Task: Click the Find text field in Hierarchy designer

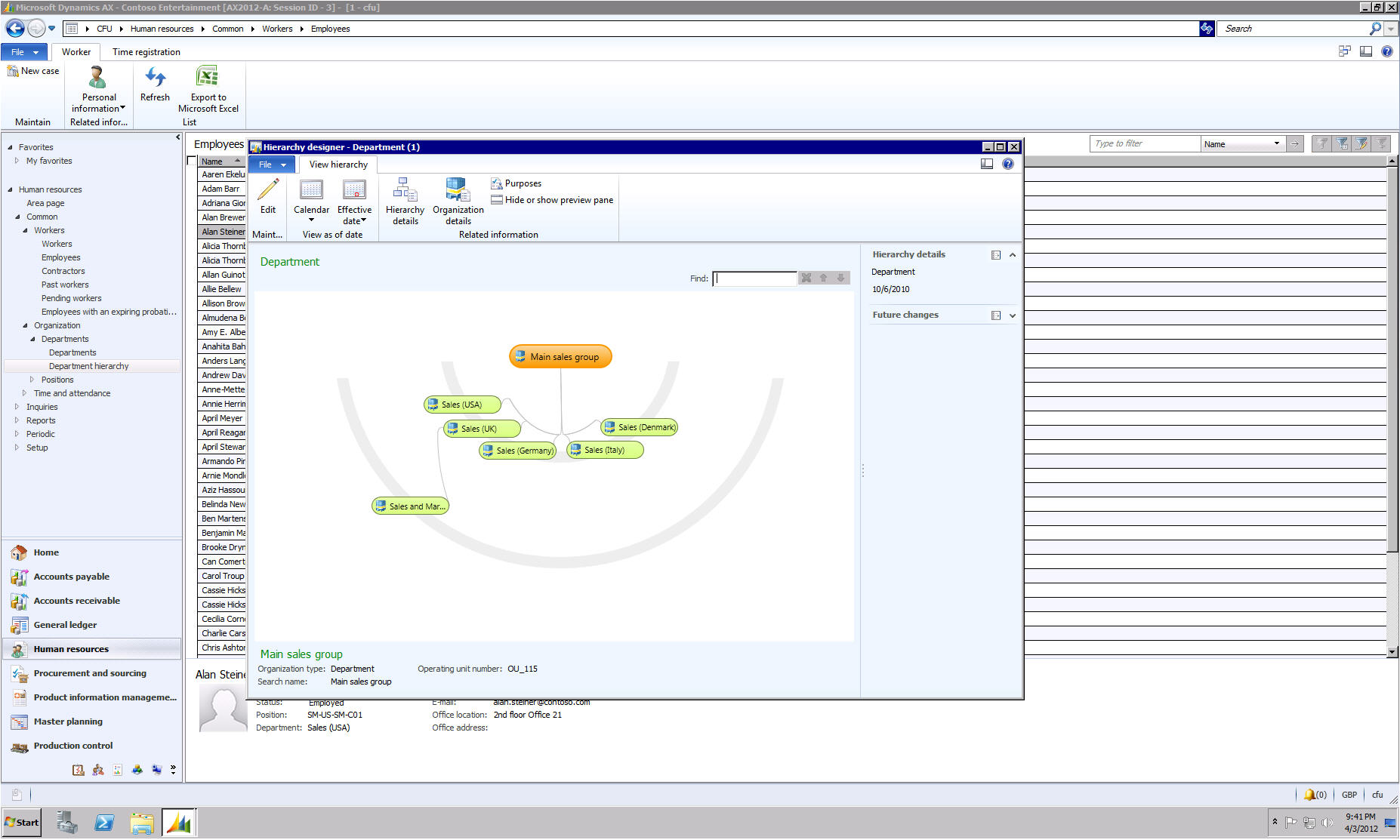Action: [754, 278]
